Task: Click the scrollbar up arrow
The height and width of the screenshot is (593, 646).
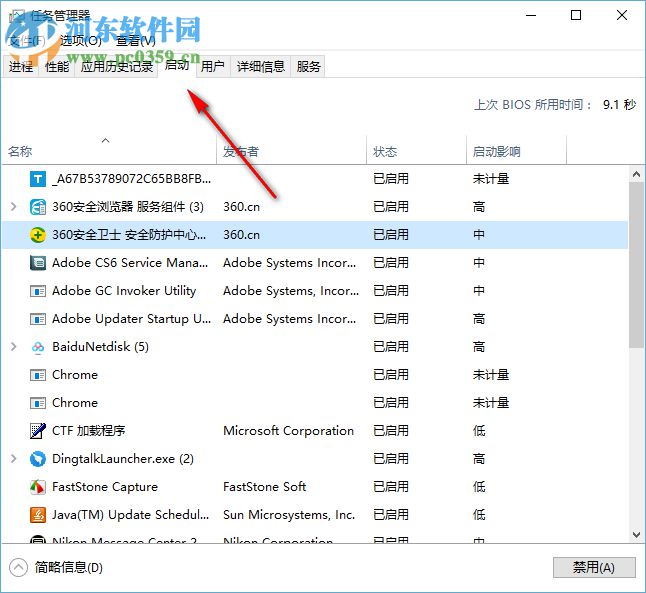Action: pyautogui.click(x=637, y=175)
